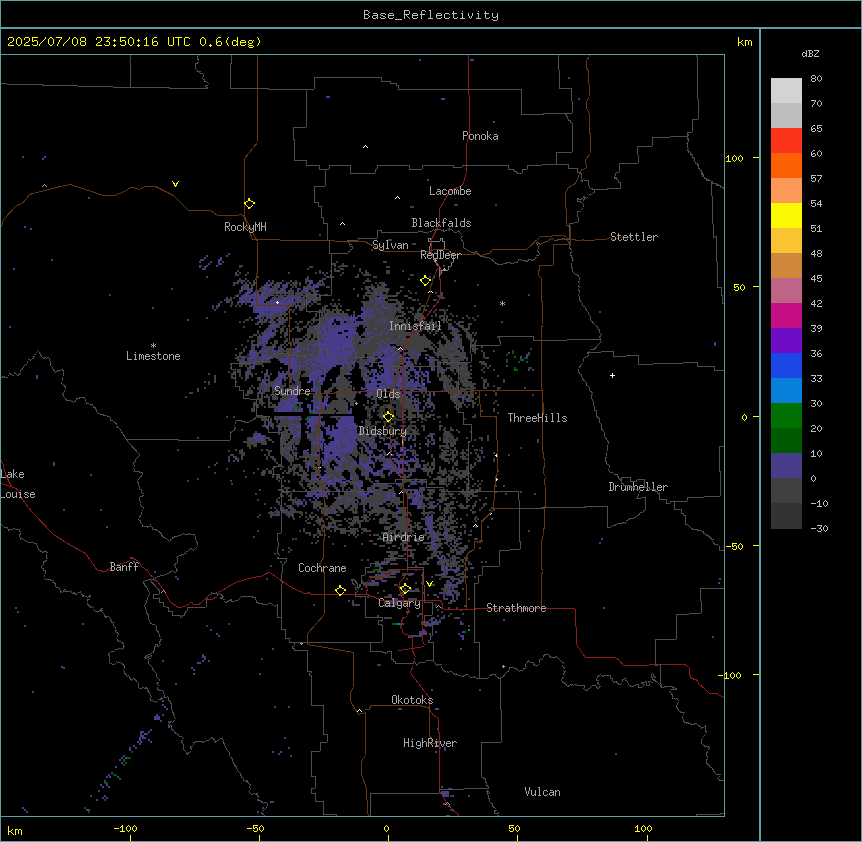This screenshot has height=842, width=862.
Task: Select the Drumheller label
Action: click(x=638, y=487)
